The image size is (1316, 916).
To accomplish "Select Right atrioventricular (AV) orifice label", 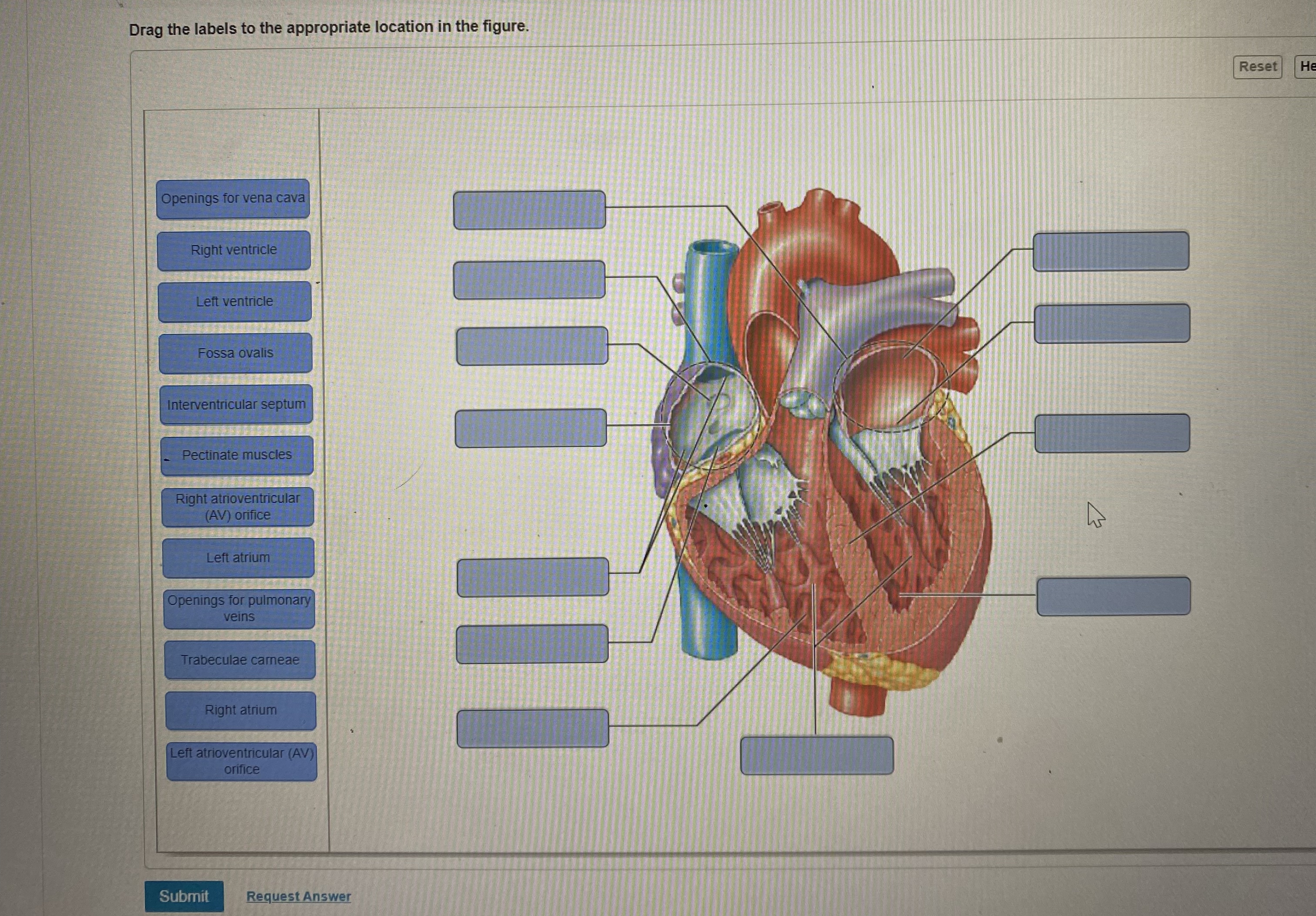I will (238, 506).
